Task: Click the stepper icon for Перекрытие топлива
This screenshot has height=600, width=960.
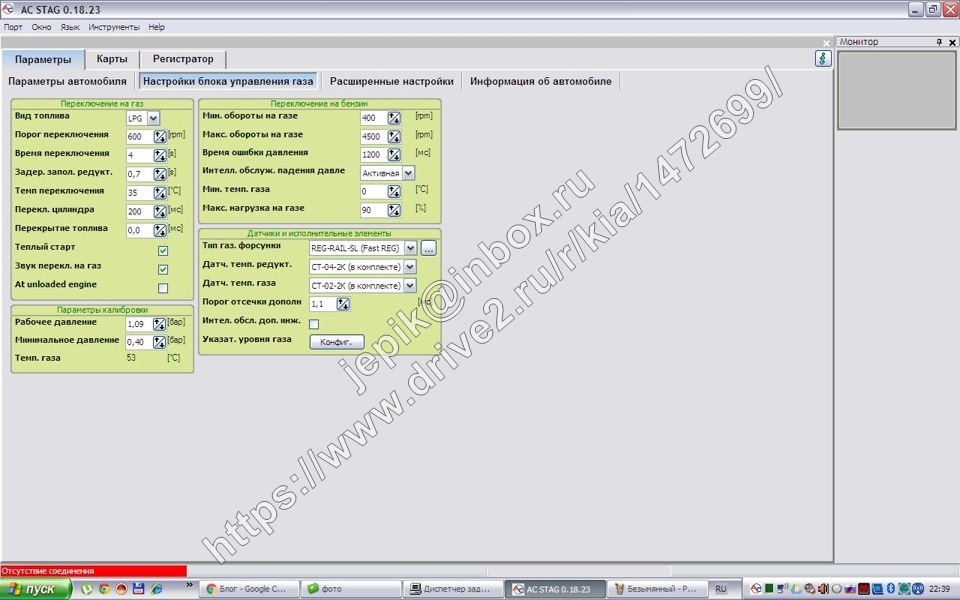Action: coord(160,230)
